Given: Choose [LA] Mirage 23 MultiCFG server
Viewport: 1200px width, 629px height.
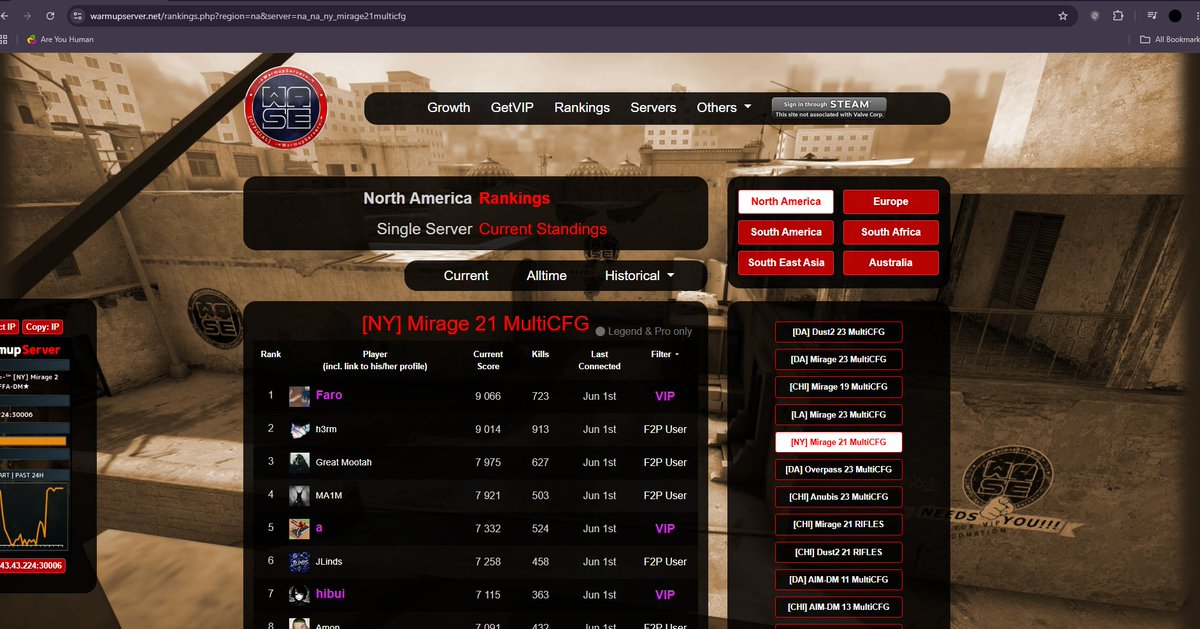Looking at the screenshot, I should point(838,414).
